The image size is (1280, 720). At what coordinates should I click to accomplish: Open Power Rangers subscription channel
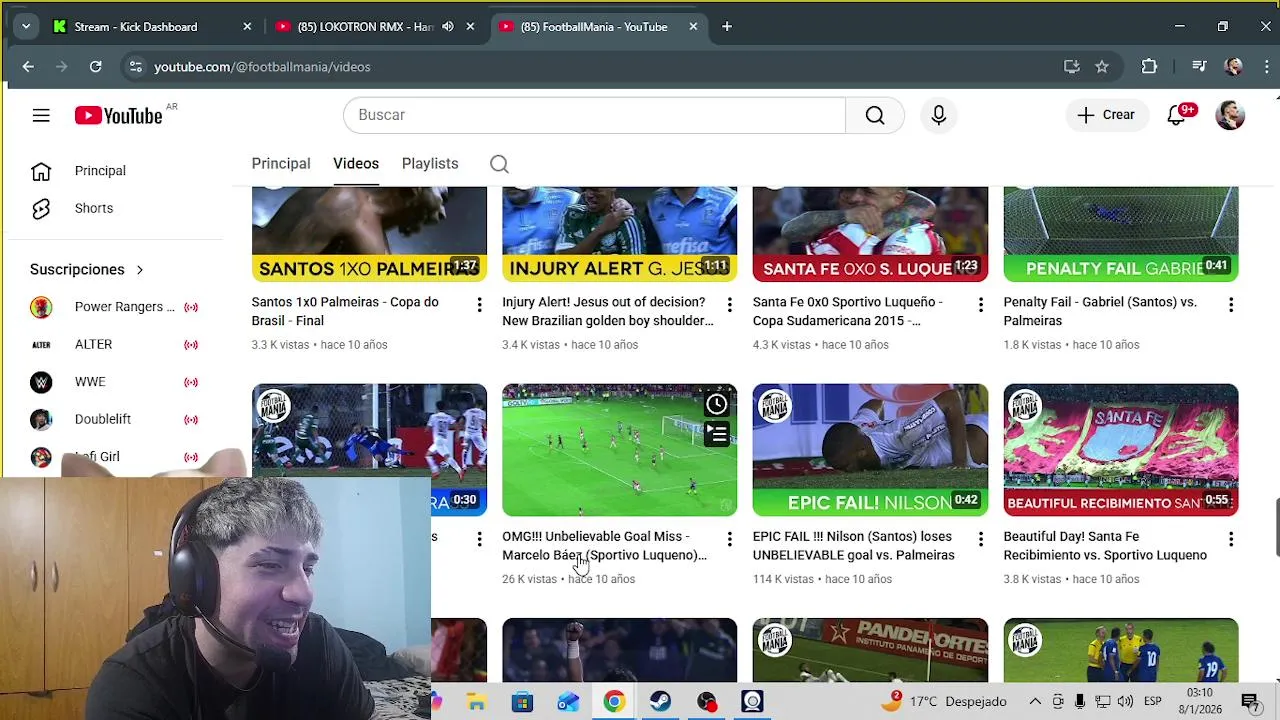(115, 307)
